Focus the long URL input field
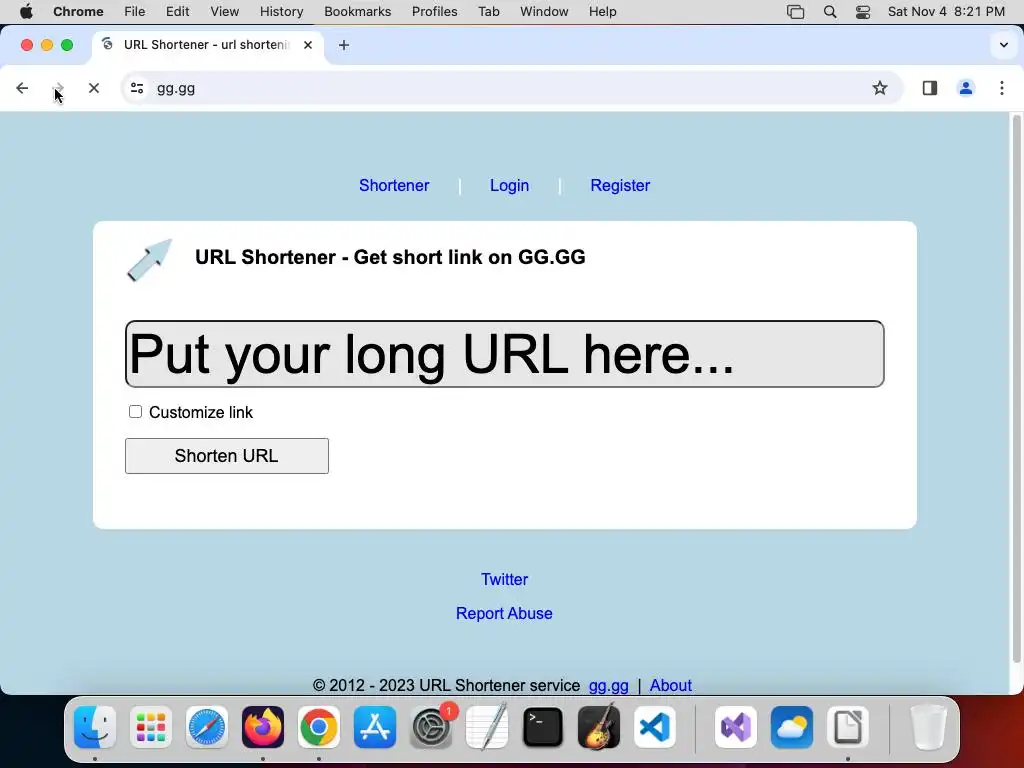The width and height of the screenshot is (1024, 768). [x=505, y=354]
